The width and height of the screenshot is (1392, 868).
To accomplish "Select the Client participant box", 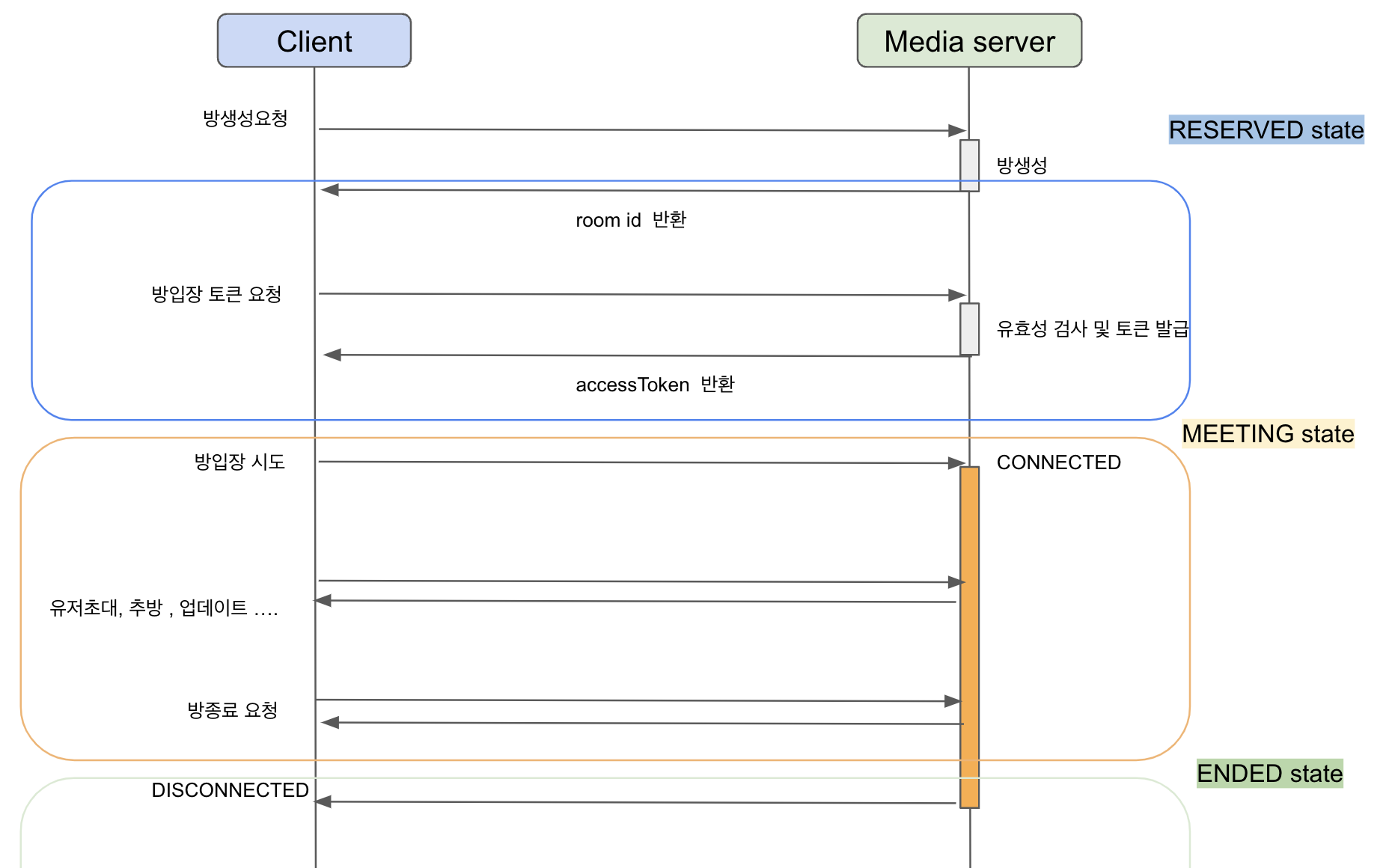I will tap(314, 40).
